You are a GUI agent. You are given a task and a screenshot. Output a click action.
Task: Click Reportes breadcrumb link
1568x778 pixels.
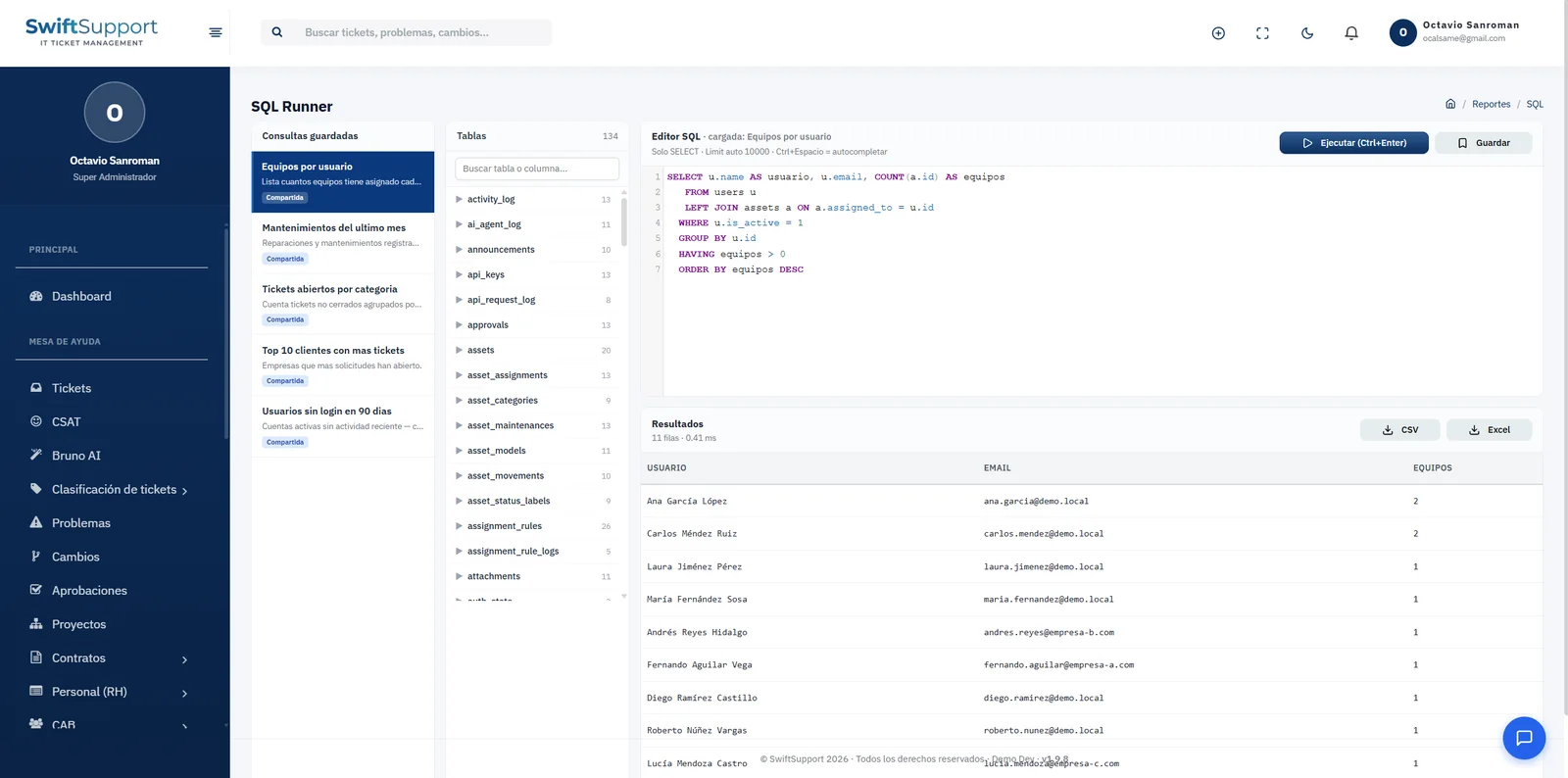click(1491, 104)
